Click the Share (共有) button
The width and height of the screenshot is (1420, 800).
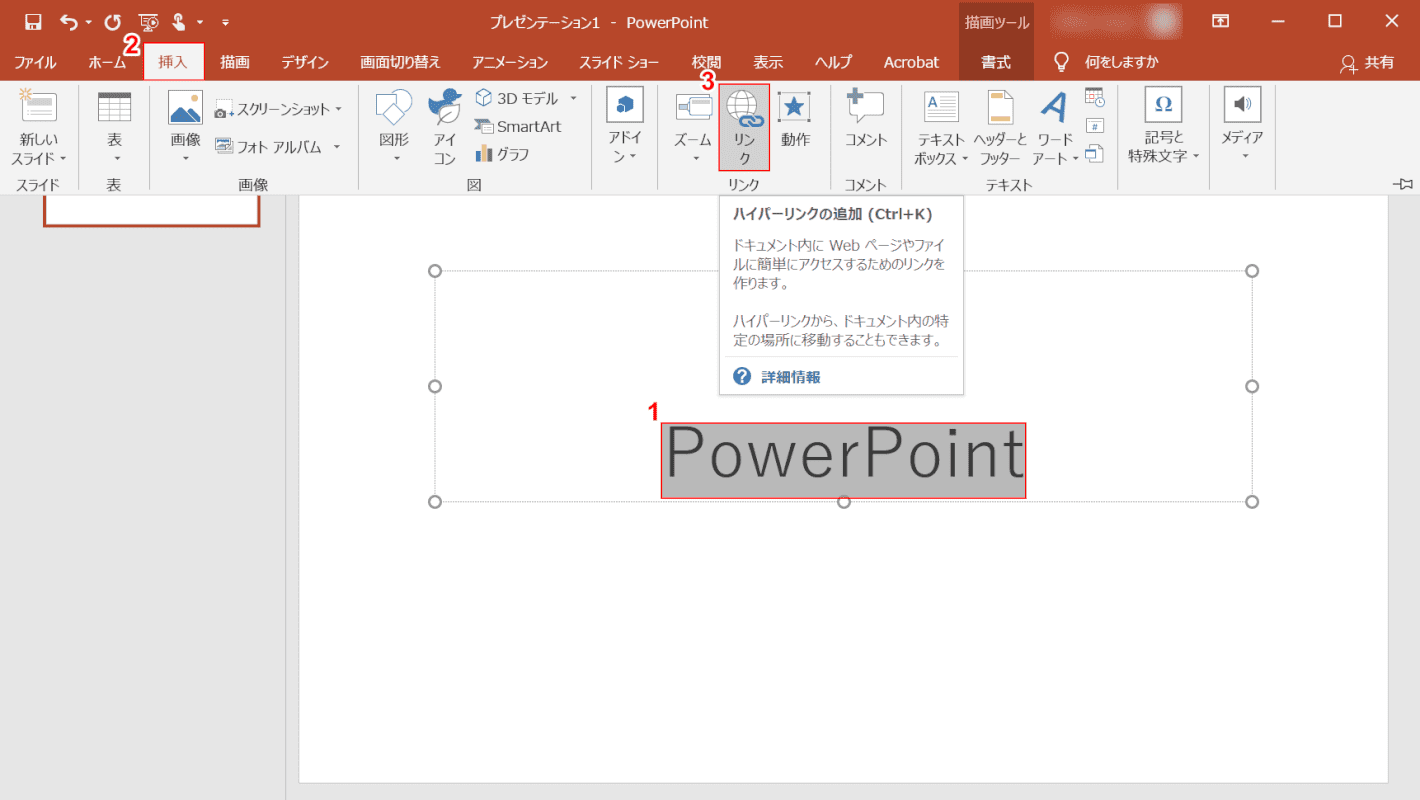point(1367,62)
